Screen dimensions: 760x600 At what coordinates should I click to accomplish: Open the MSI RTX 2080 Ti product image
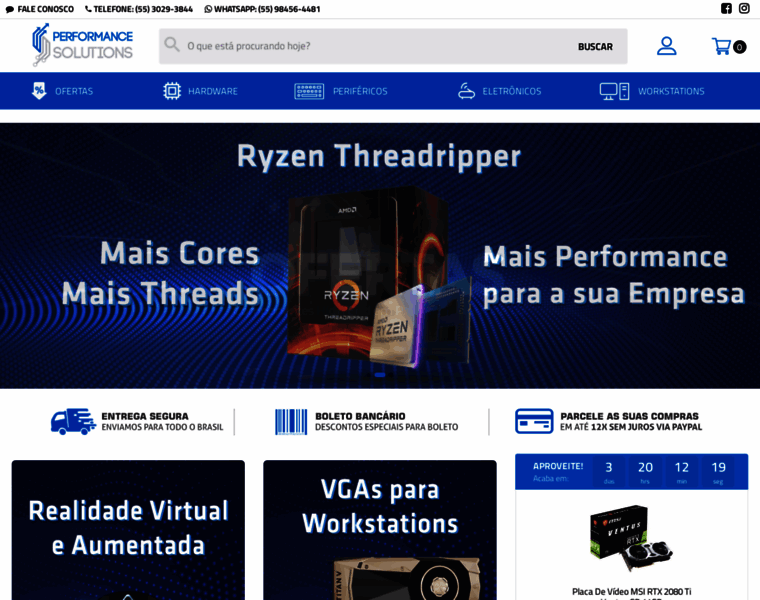point(630,538)
